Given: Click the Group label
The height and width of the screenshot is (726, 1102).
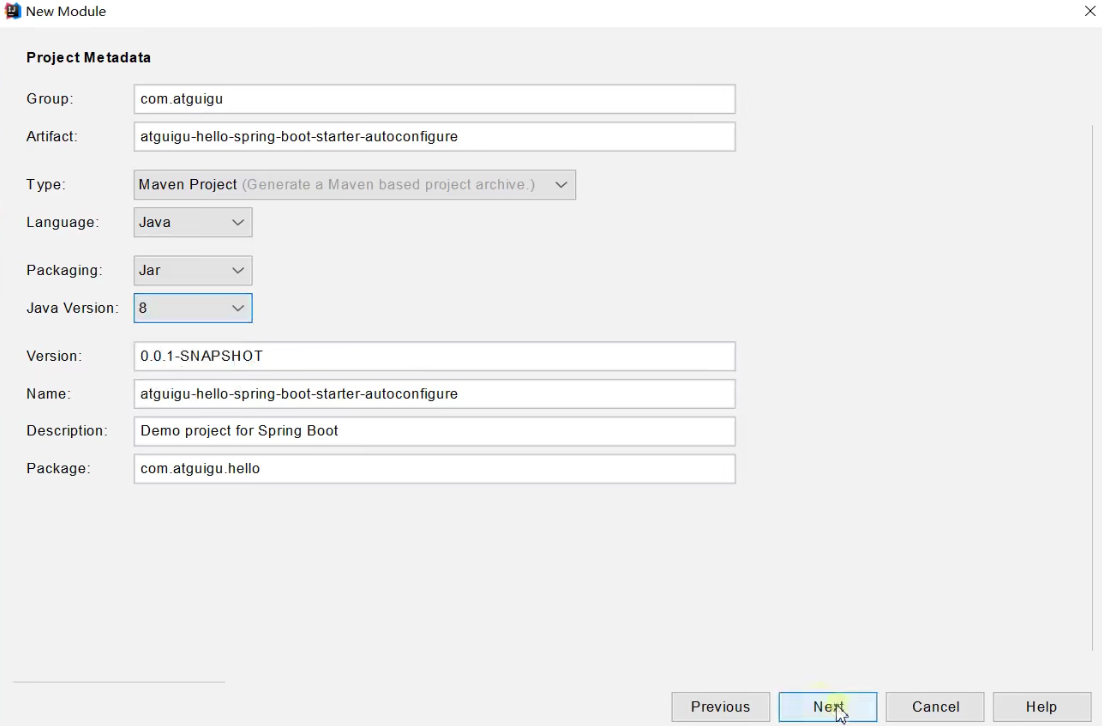Looking at the screenshot, I should (50, 99).
